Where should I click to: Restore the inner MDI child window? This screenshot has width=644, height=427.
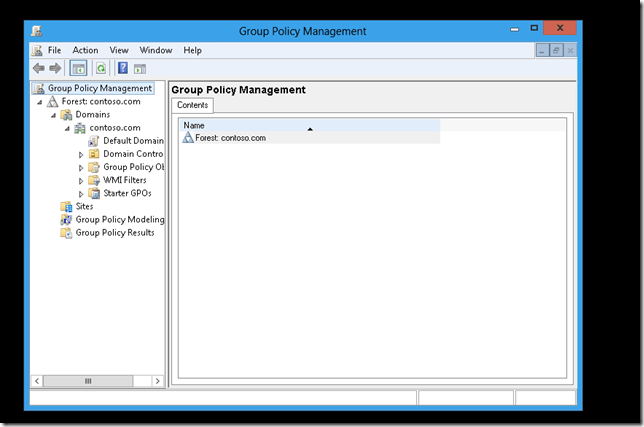[x=556, y=51]
